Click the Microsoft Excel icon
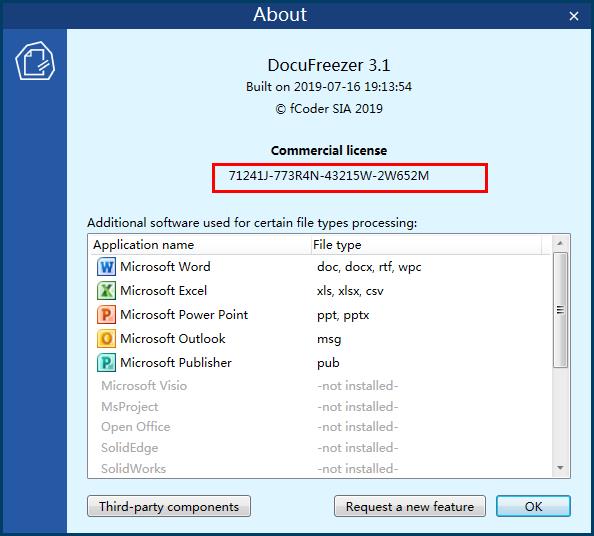The width and height of the screenshot is (594, 536). pos(106,291)
